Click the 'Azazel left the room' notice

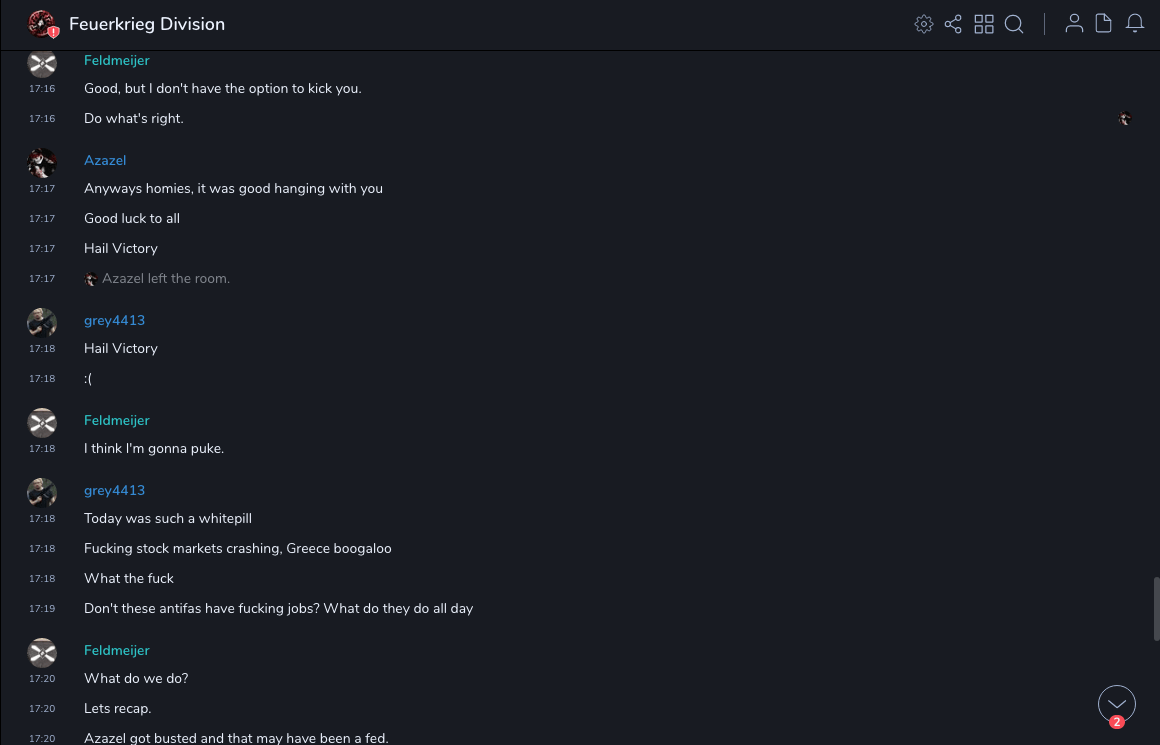click(x=166, y=278)
